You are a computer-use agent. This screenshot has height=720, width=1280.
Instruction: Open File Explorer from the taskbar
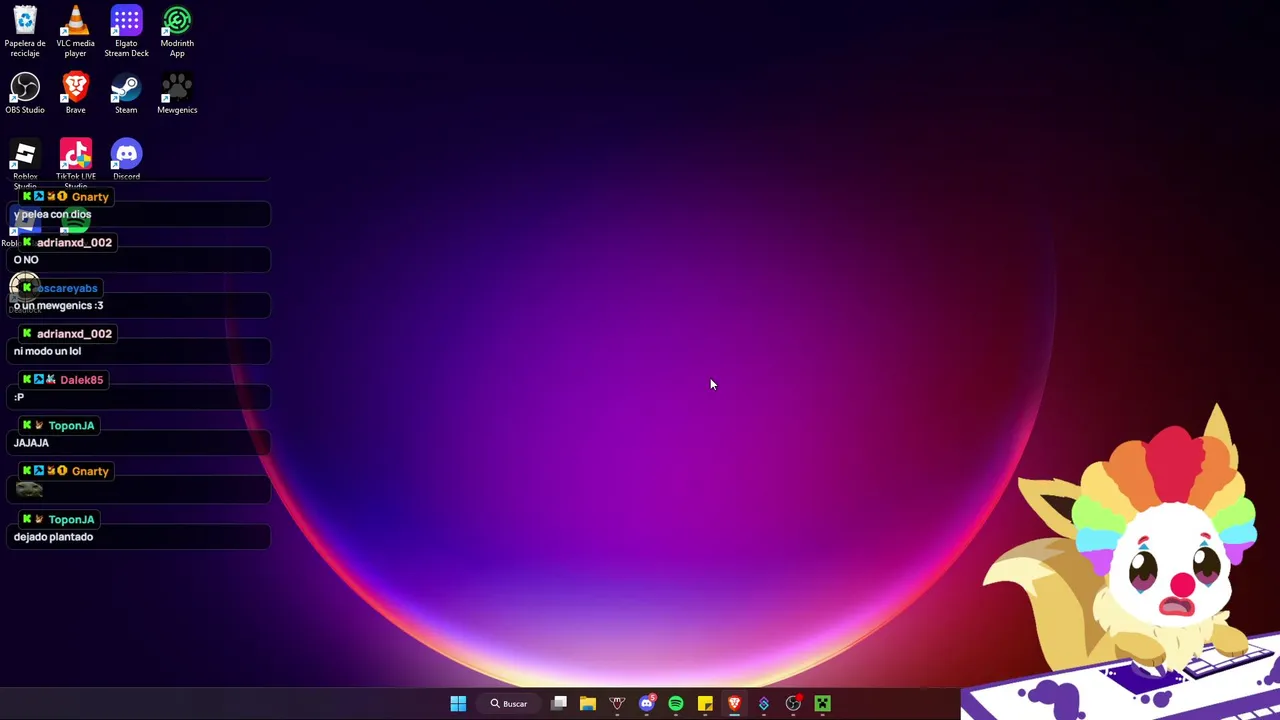pyautogui.click(x=588, y=704)
